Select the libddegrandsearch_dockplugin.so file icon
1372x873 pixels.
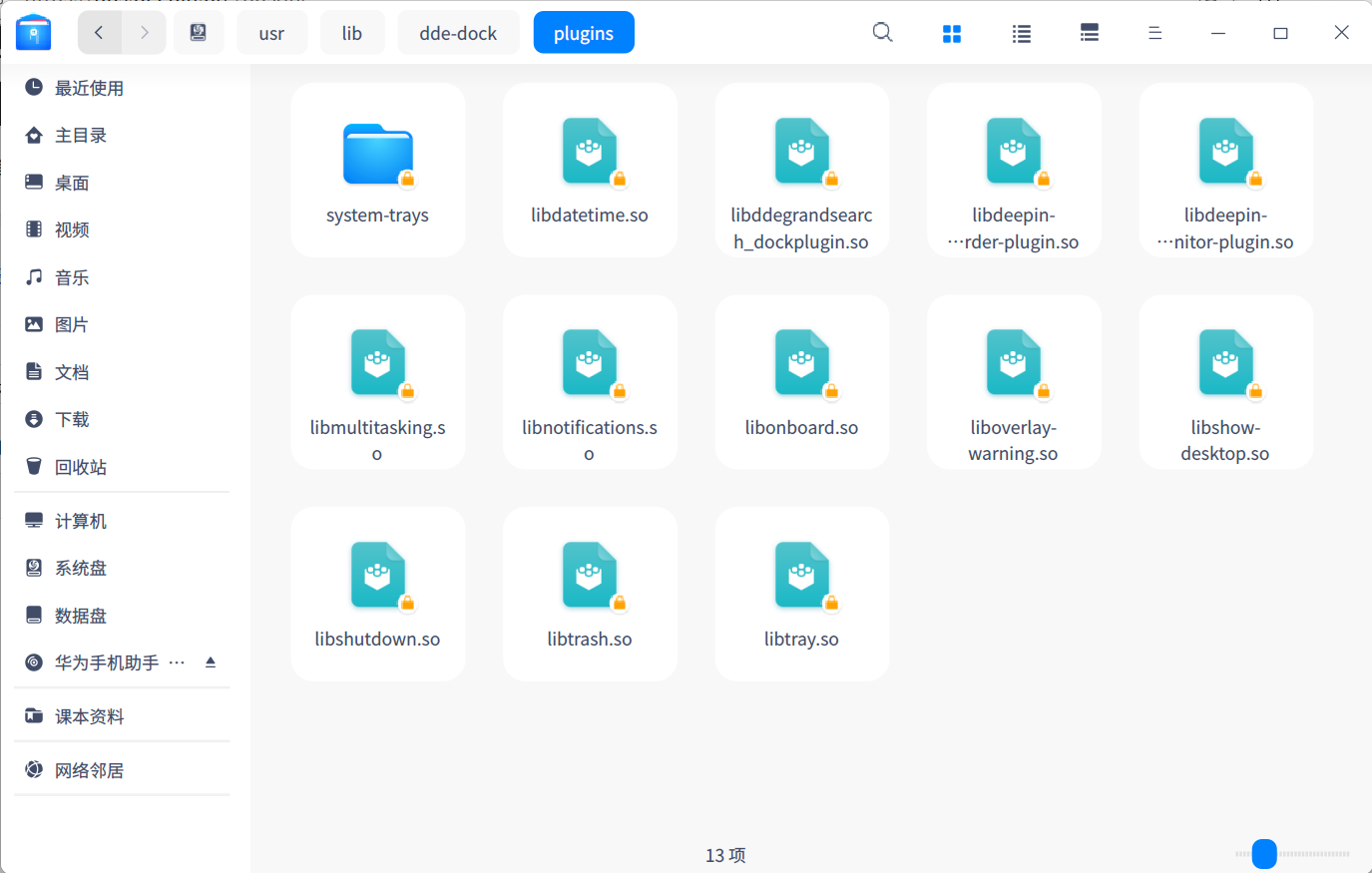coord(802,152)
